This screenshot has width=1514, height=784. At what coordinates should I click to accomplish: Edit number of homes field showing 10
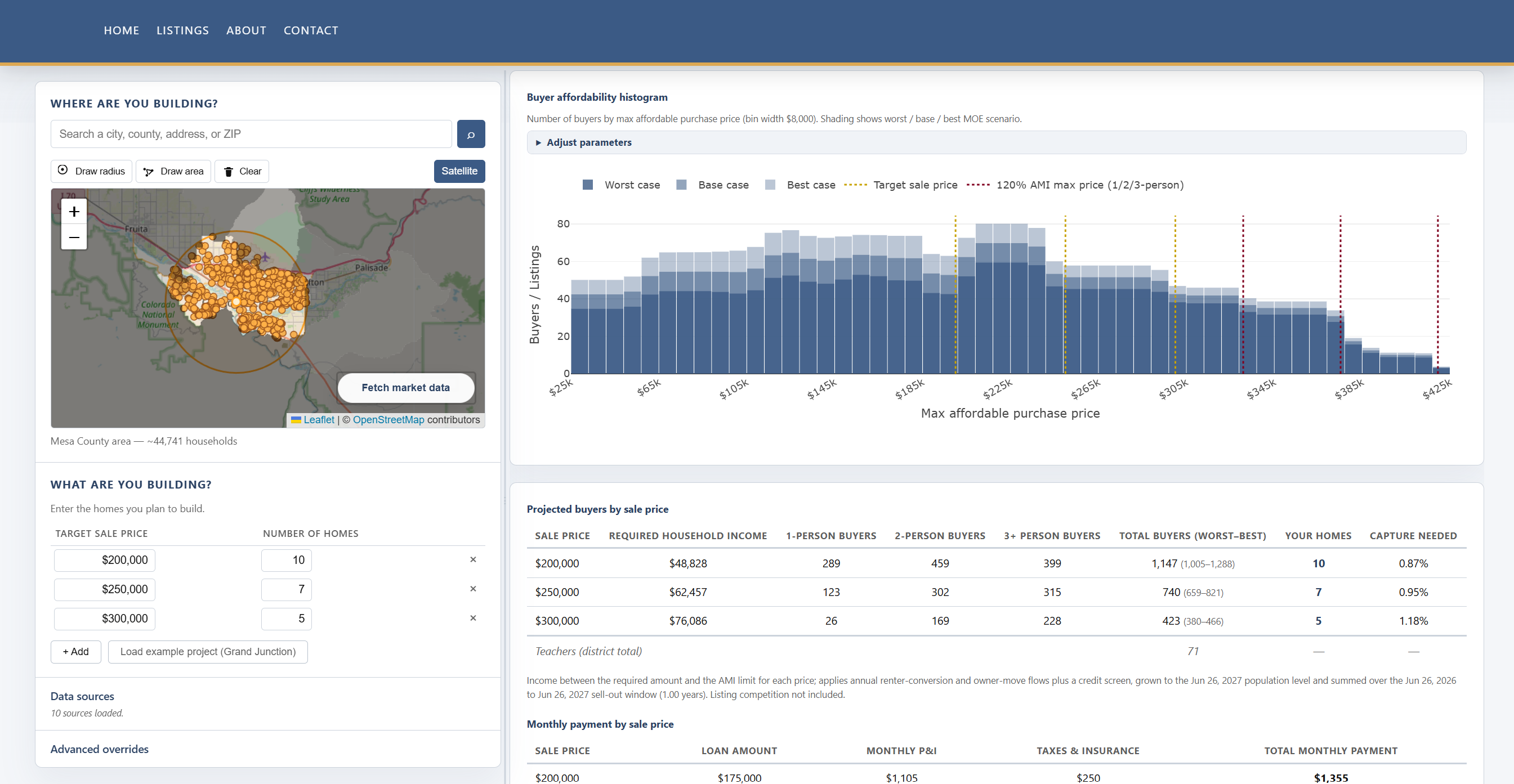coord(286,560)
